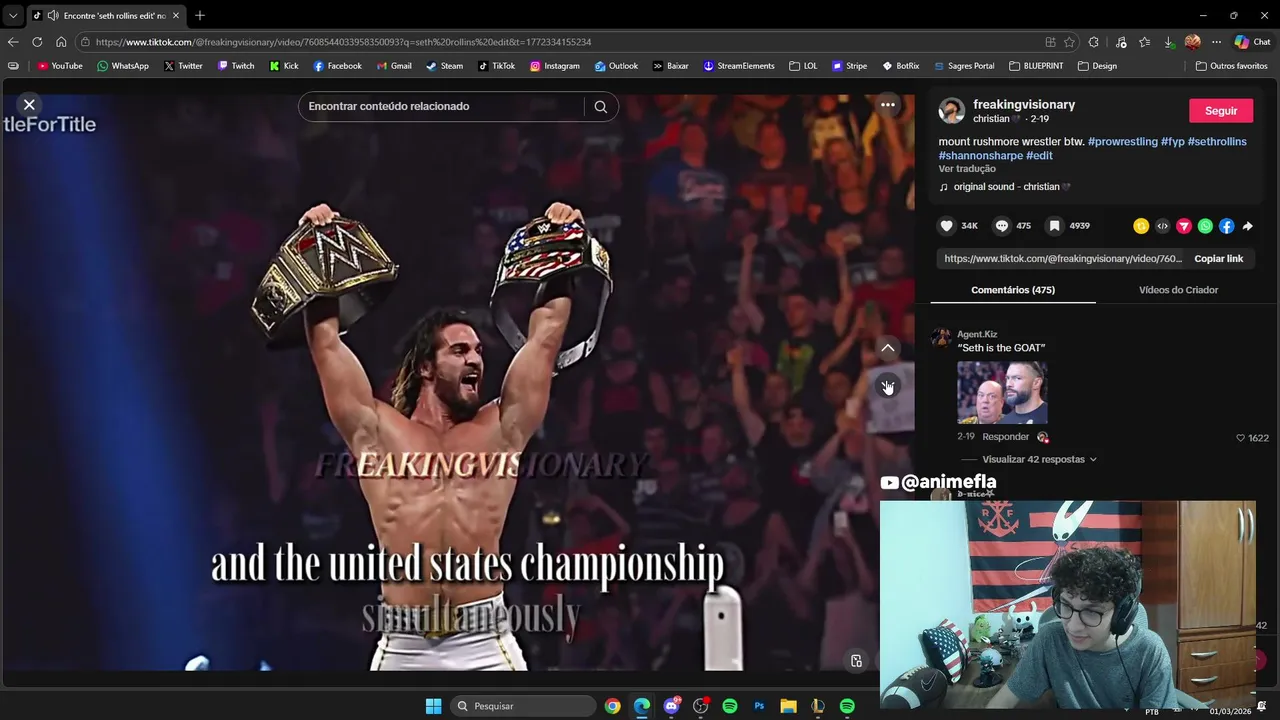The width and height of the screenshot is (1280, 720).
Task: Click the browser address bar URL
Action: click(x=343, y=42)
